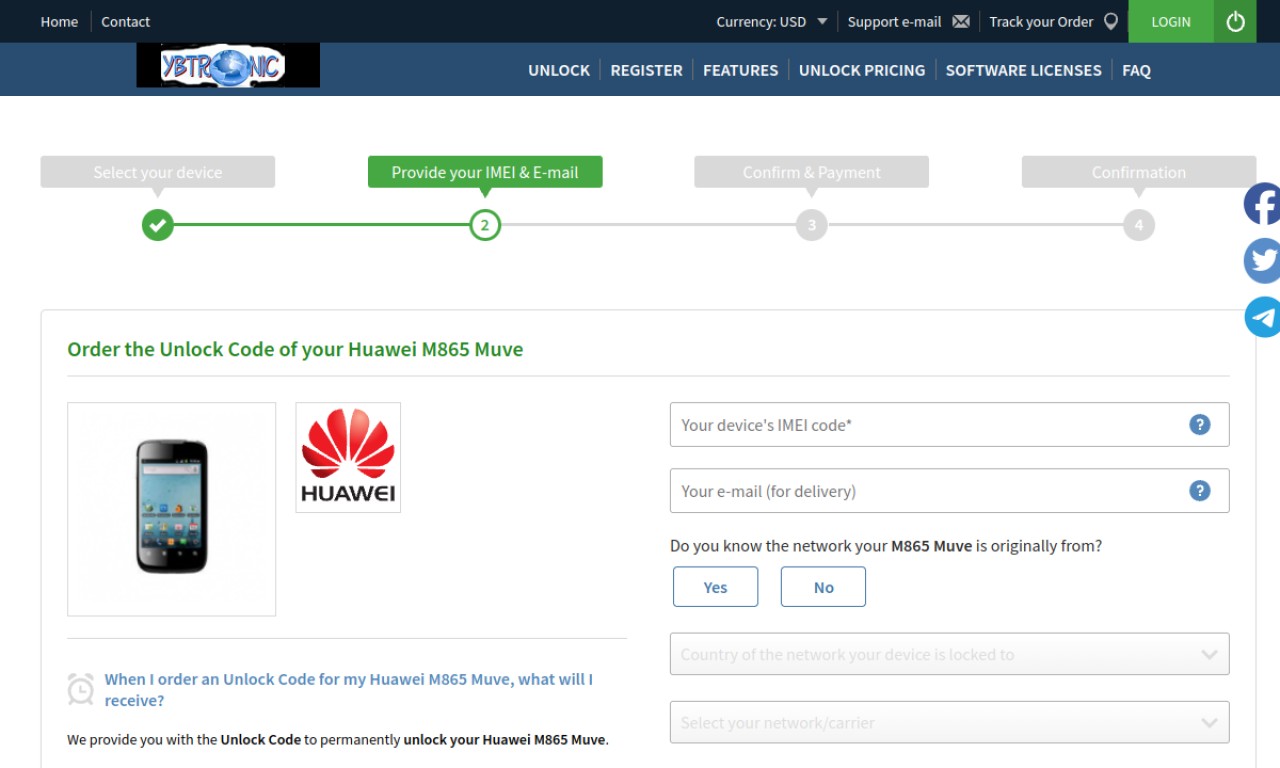The image size is (1280, 768).
Task: Go to the Home link
Action: 59,21
